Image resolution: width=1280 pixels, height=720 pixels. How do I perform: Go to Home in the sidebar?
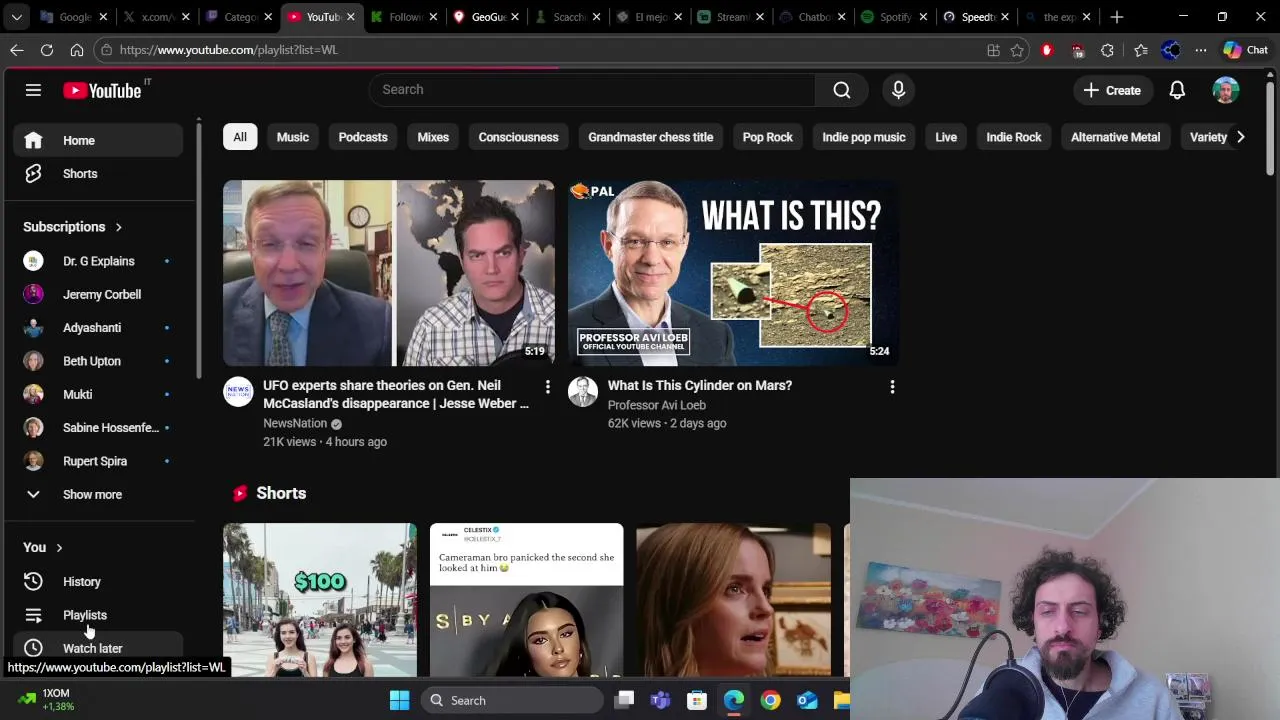(98, 140)
